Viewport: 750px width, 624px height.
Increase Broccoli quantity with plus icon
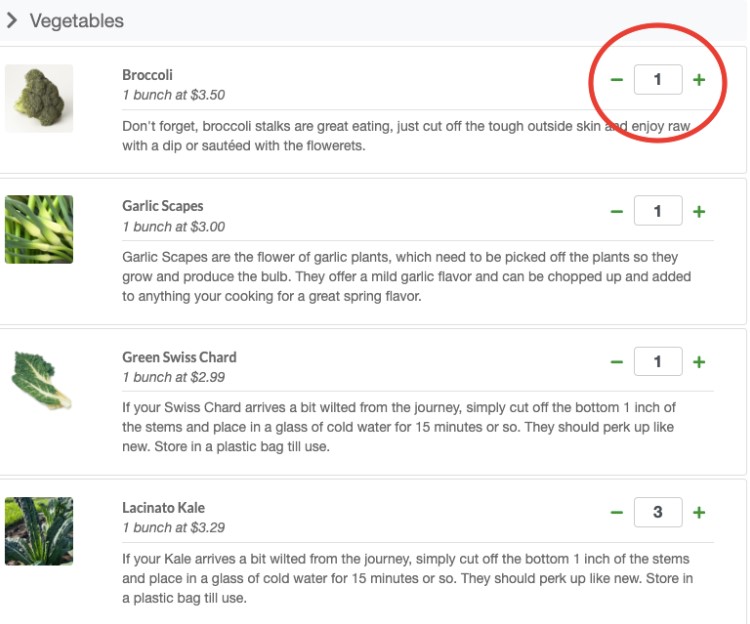(x=699, y=80)
